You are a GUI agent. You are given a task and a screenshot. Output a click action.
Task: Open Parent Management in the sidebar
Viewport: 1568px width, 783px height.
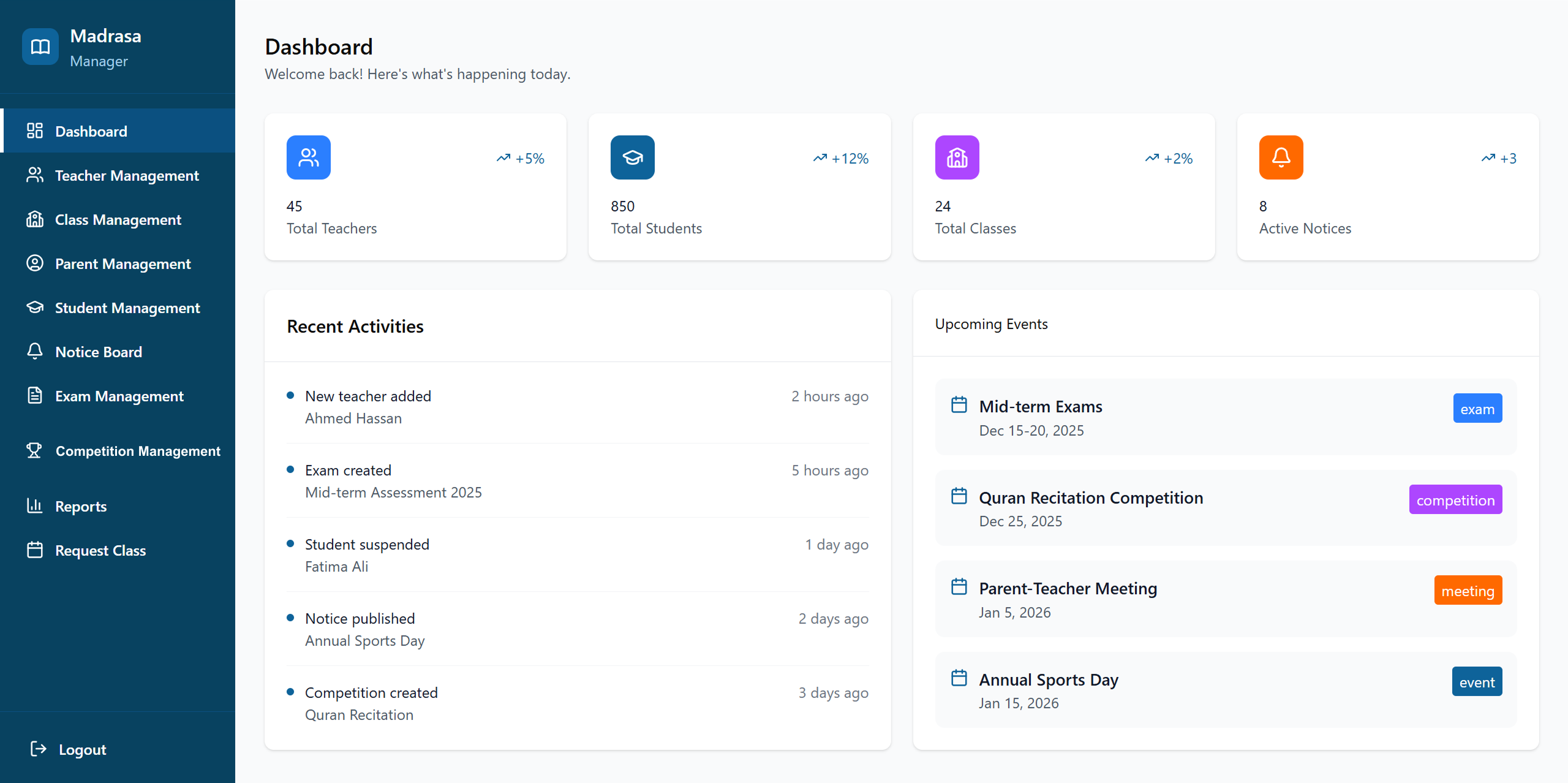click(123, 263)
